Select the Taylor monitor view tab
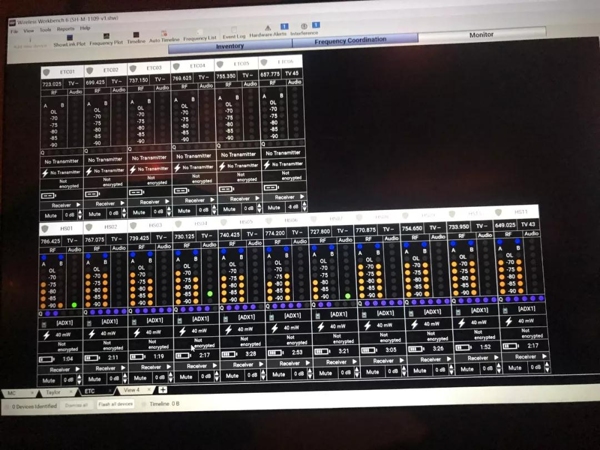Viewport: 600px width, 450px height. click(57, 392)
